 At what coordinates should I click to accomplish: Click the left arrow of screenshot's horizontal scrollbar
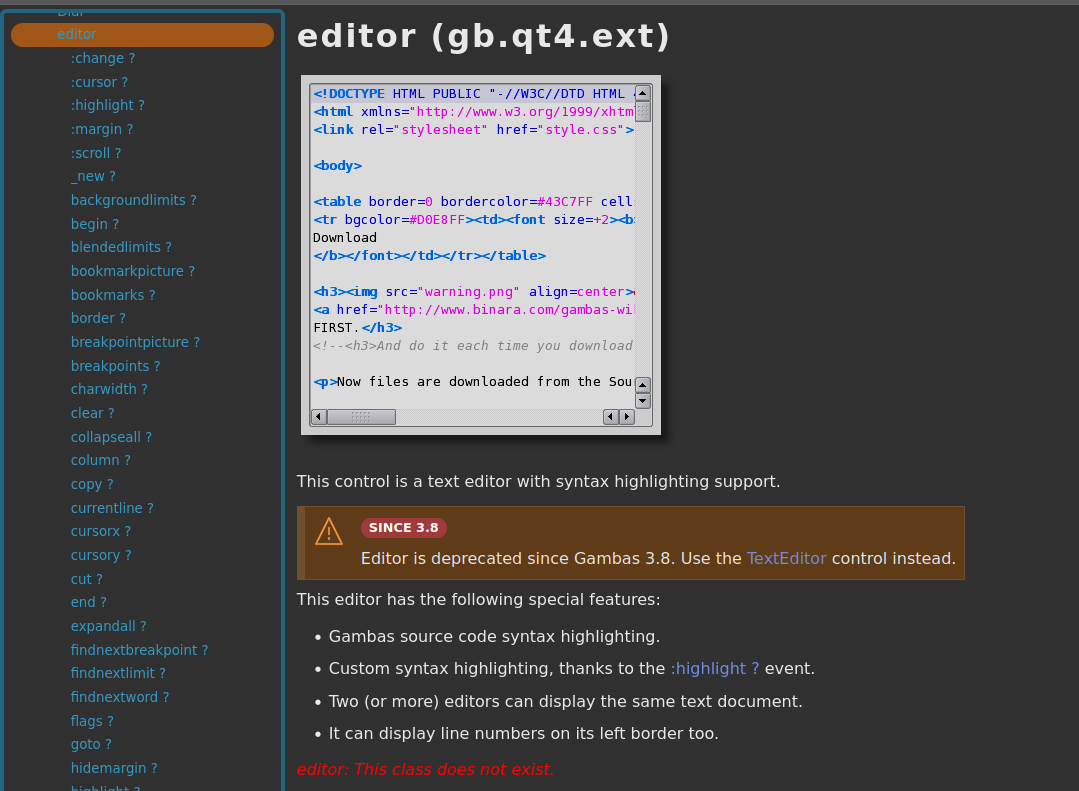coord(319,417)
